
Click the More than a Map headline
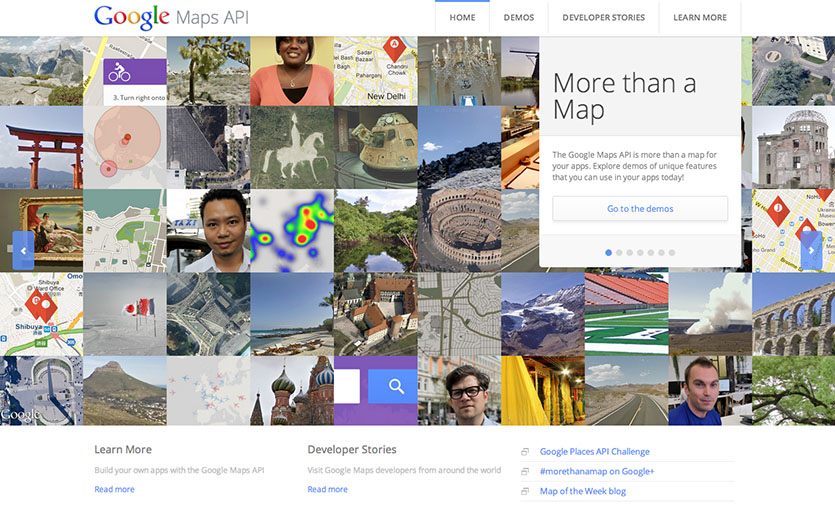click(x=625, y=96)
